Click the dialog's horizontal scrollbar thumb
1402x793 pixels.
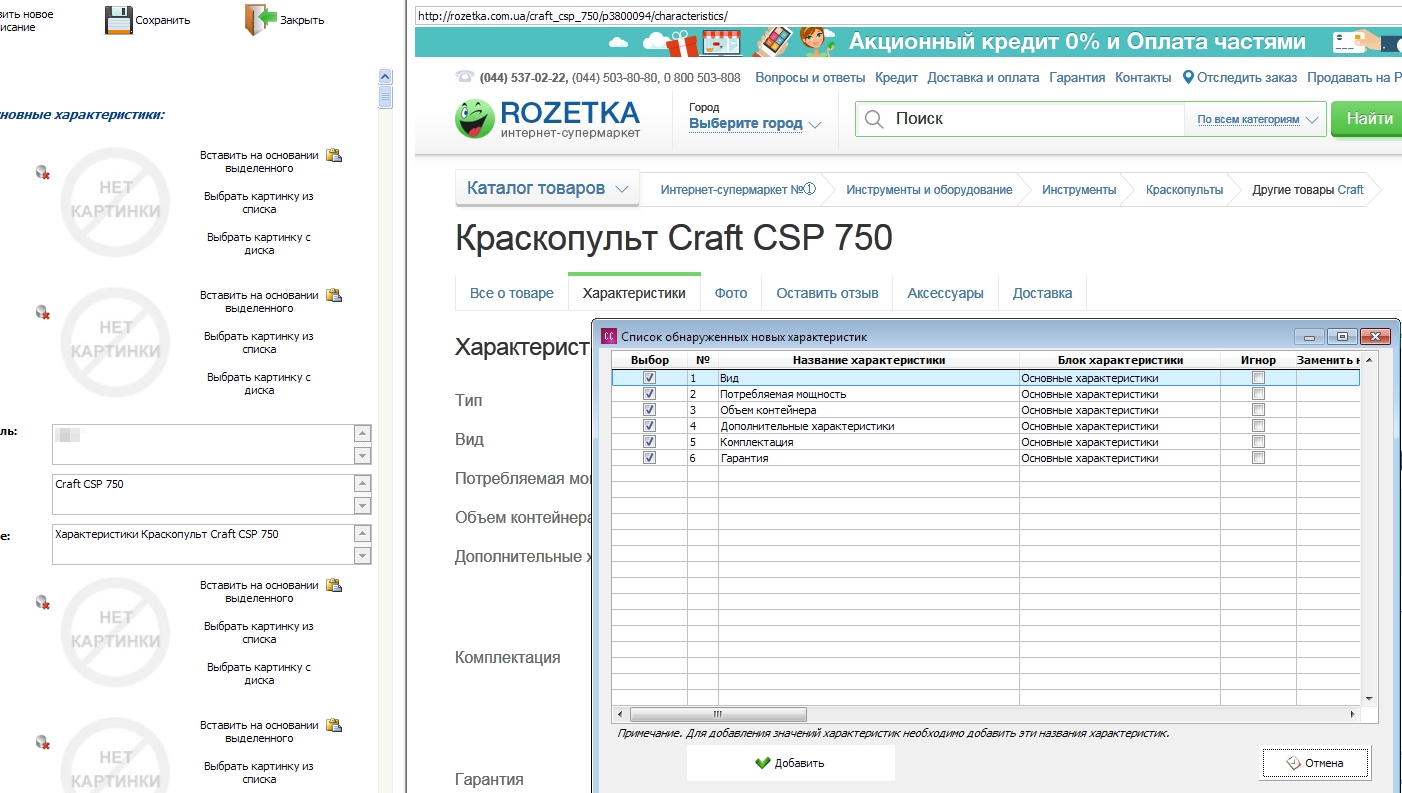(718, 714)
